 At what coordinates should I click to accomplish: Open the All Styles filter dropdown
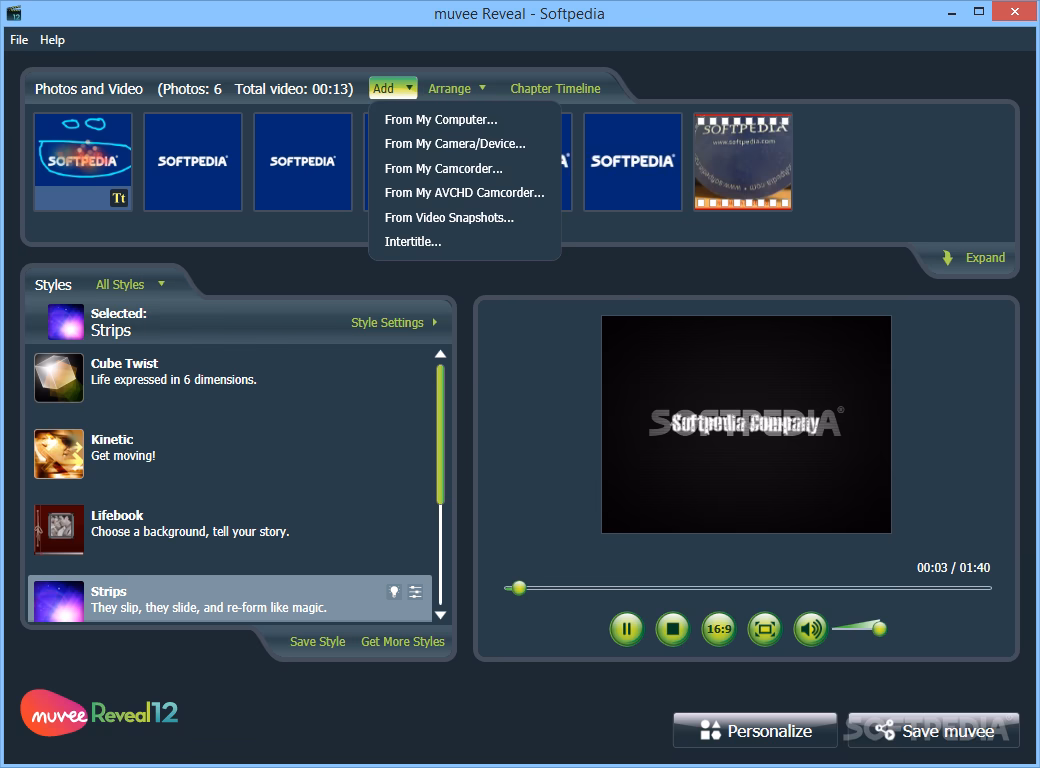tap(130, 285)
